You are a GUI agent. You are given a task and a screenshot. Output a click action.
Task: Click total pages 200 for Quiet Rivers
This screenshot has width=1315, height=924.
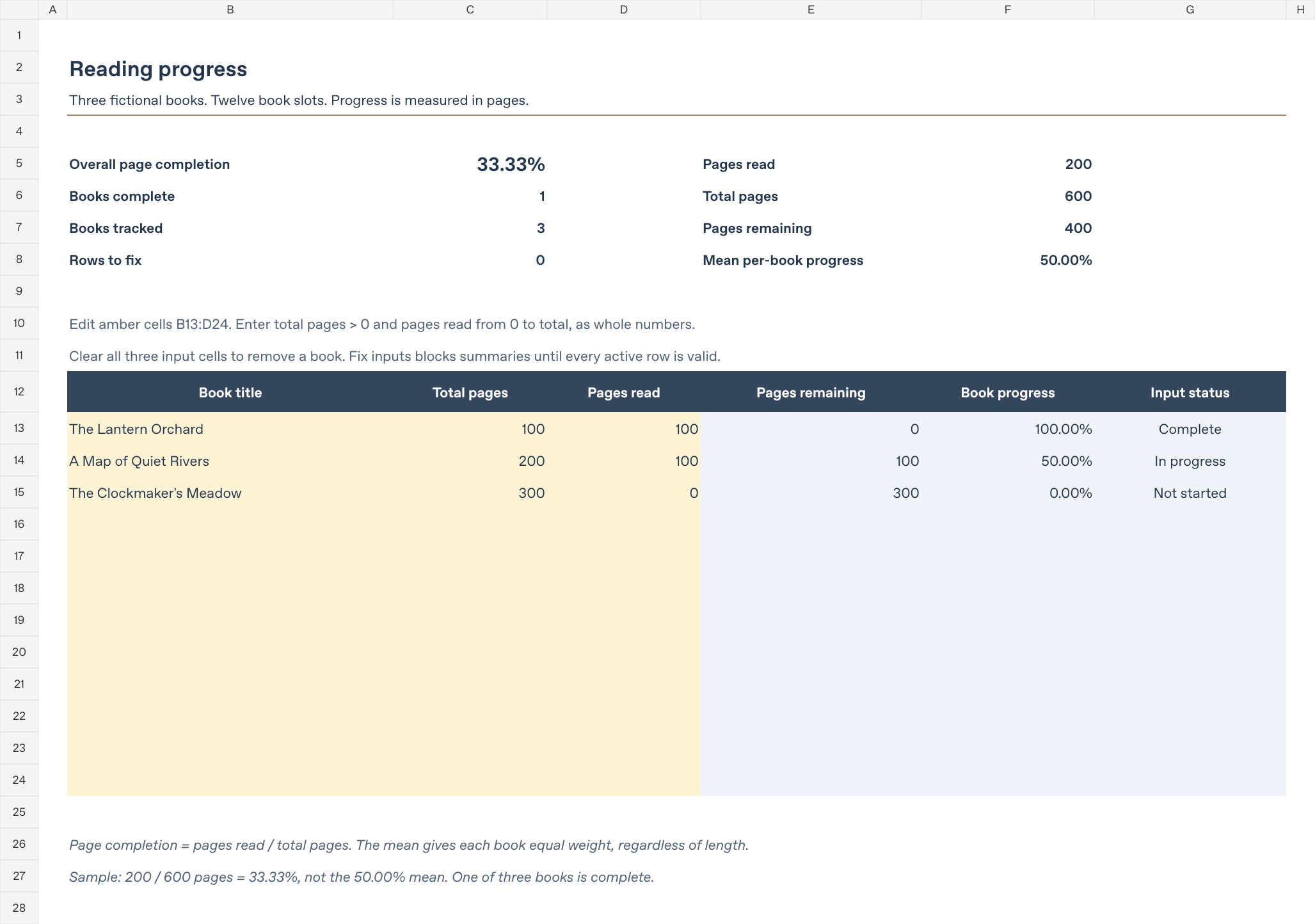(x=470, y=461)
